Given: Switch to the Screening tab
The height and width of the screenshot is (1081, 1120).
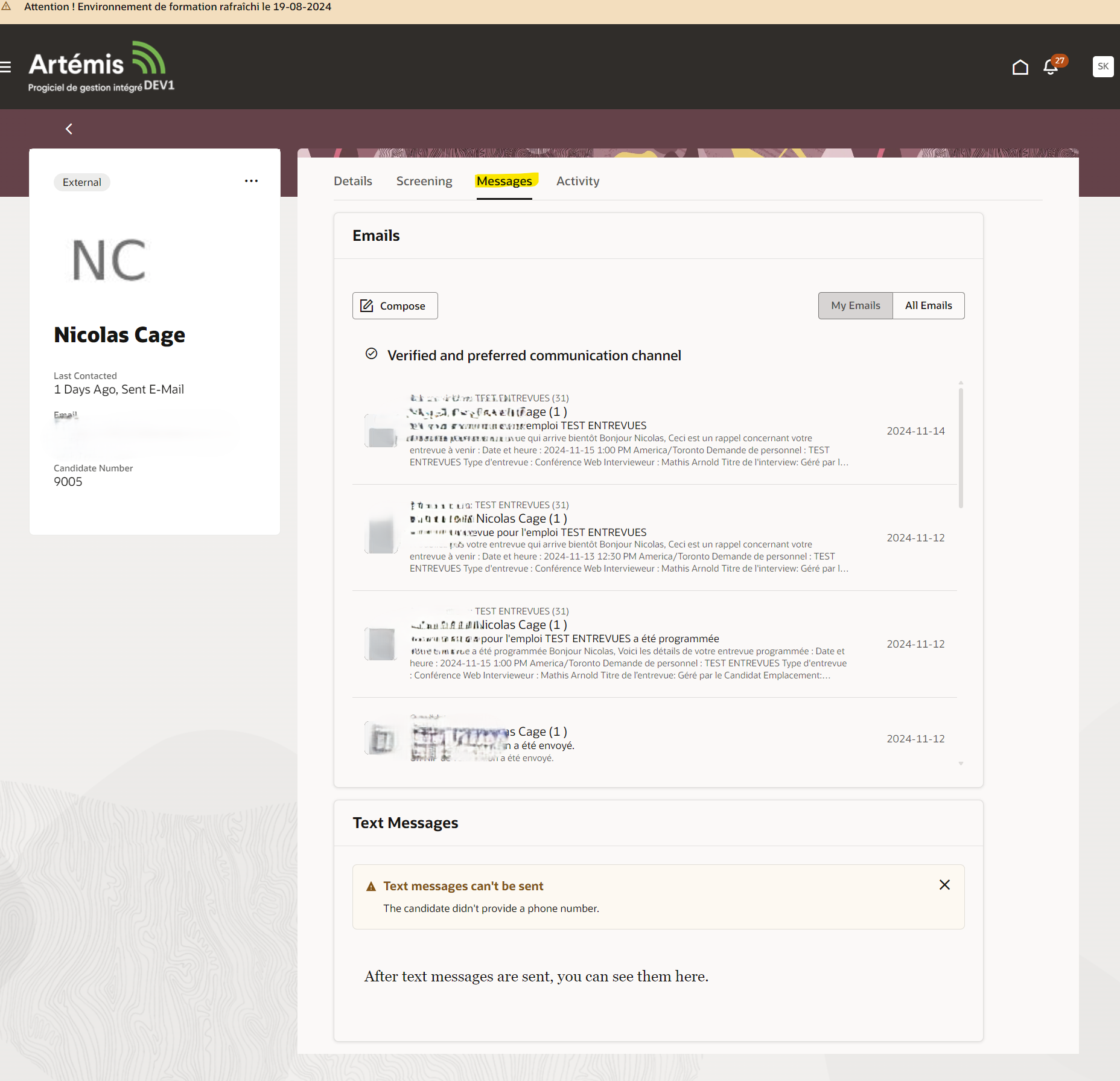Looking at the screenshot, I should click(x=424, y=180).
